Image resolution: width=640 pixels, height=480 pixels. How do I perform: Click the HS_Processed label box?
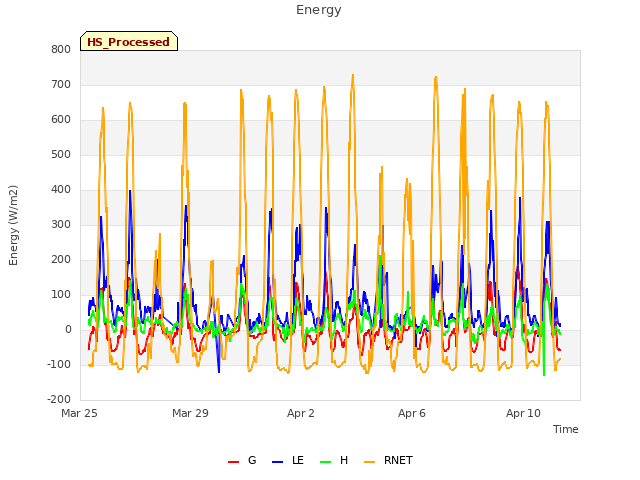click(129, 41)
